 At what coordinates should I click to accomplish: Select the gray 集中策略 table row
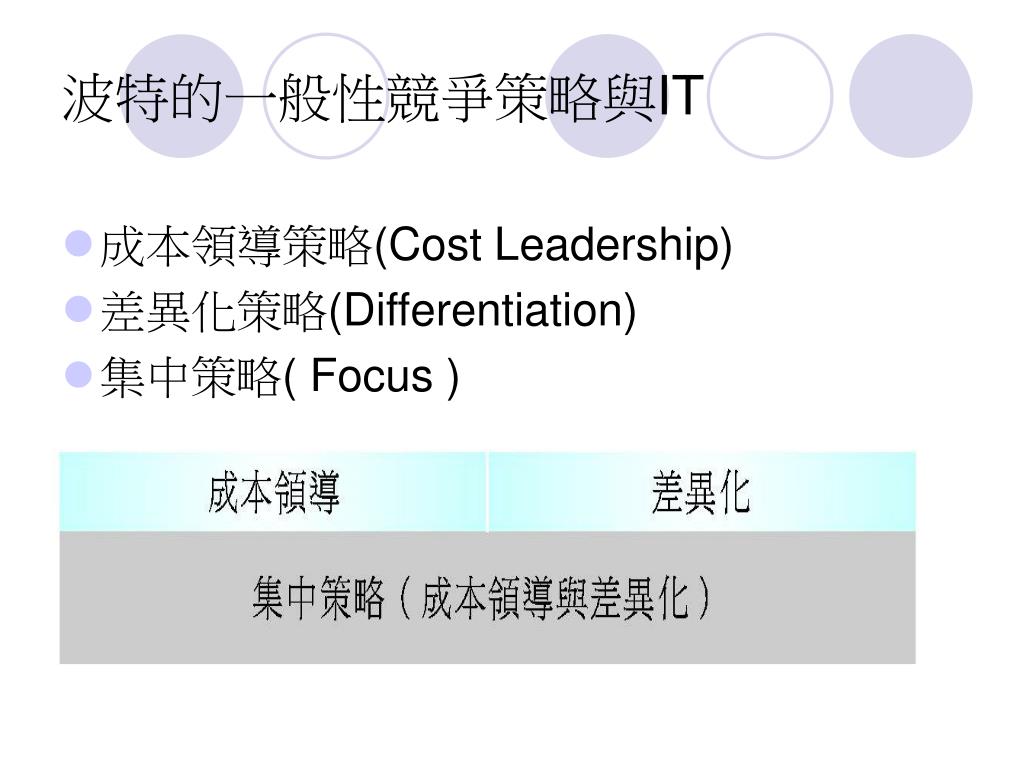click(x=487, y=598)
